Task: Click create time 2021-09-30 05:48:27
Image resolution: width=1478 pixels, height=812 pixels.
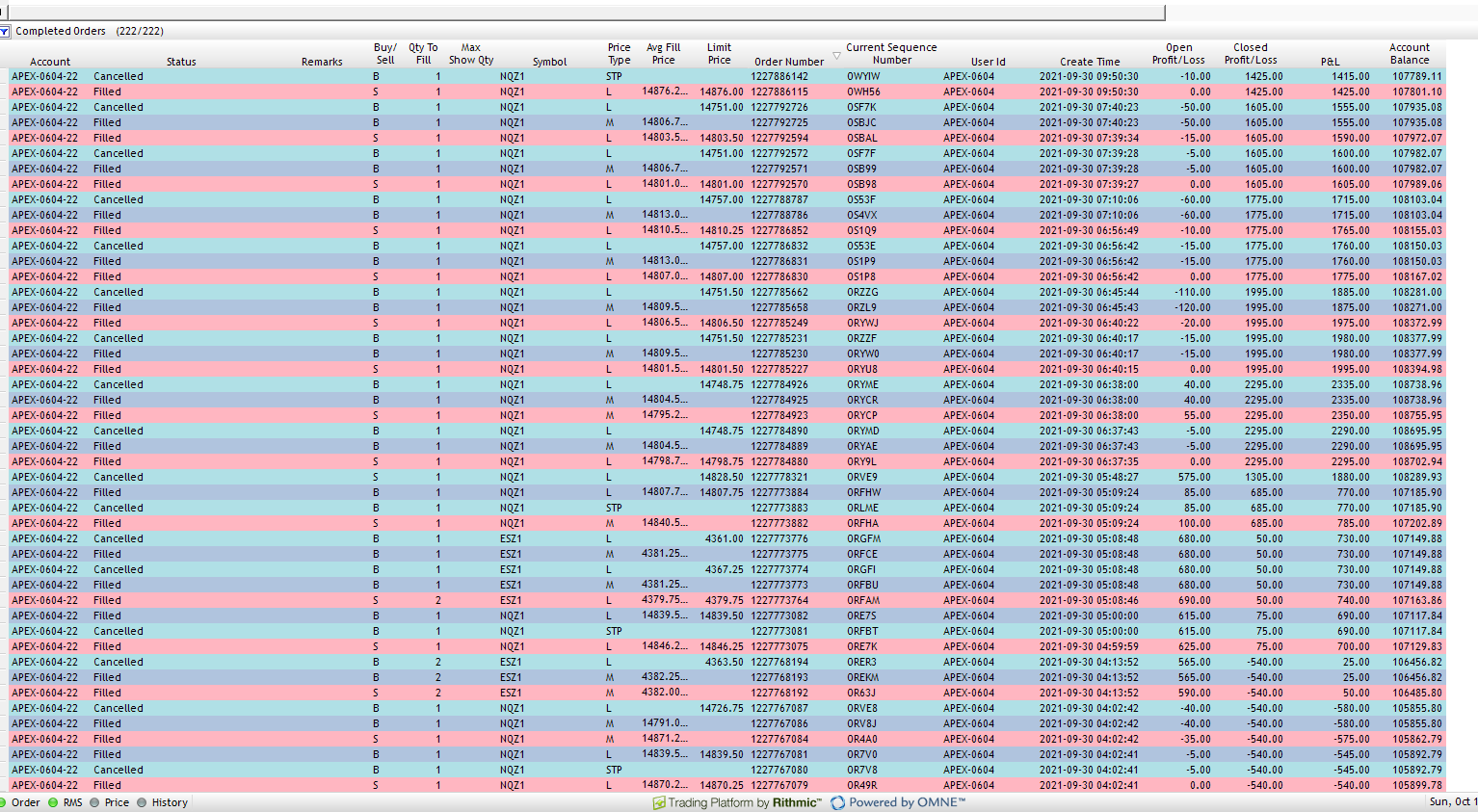Action: tap(1089, 477)
